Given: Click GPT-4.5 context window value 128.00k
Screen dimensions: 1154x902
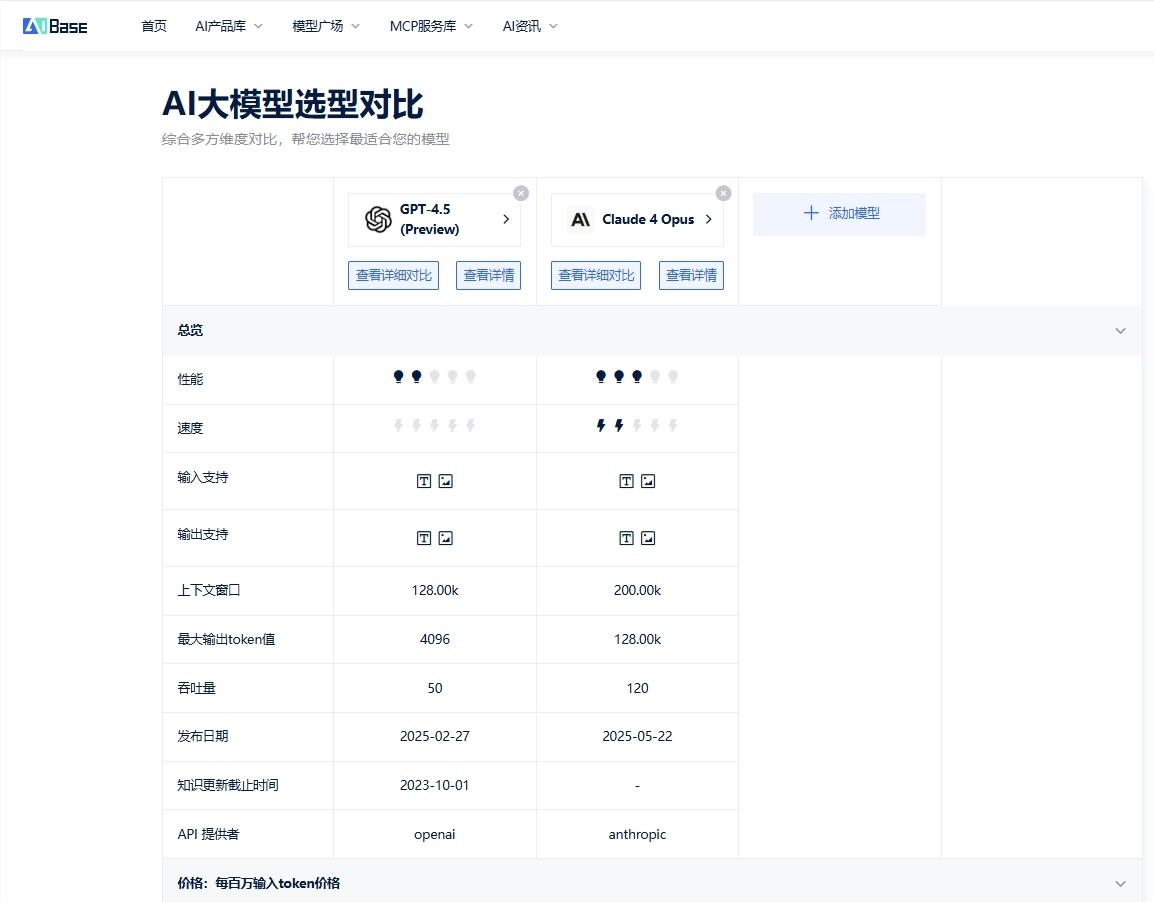Looking at the screenshot, I should click(435, 590).
